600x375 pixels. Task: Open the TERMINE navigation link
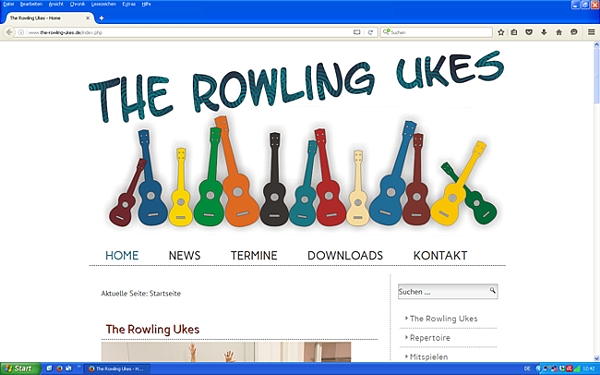tap(254, 255)
